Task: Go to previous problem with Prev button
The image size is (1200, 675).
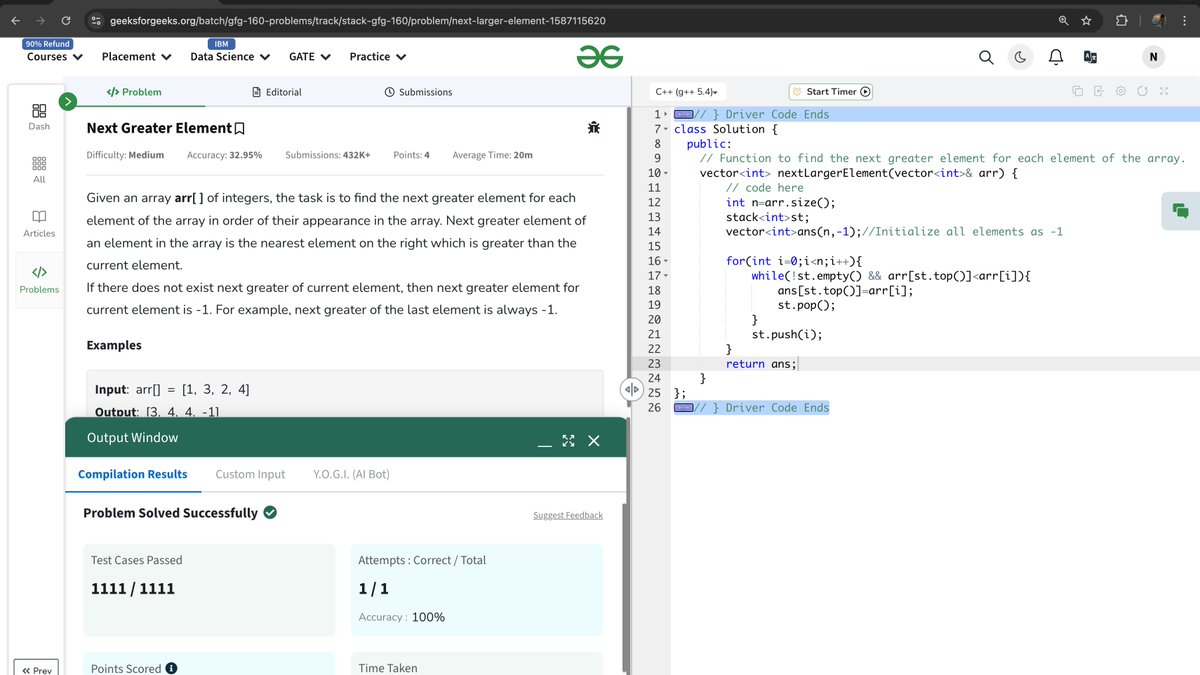Action: pyautogui.click(x=36, y=669)
